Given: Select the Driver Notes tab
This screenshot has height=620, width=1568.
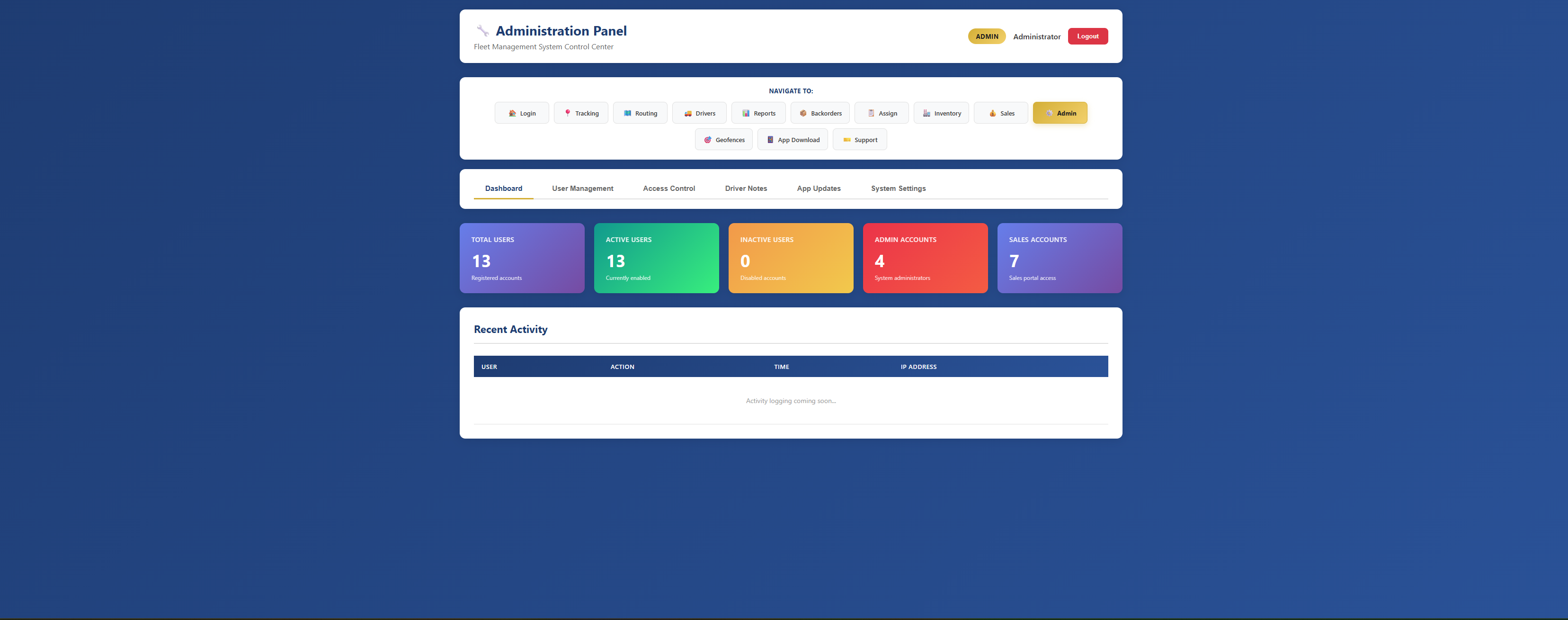Looking at the screenshot, I should (x=746, y=188).
